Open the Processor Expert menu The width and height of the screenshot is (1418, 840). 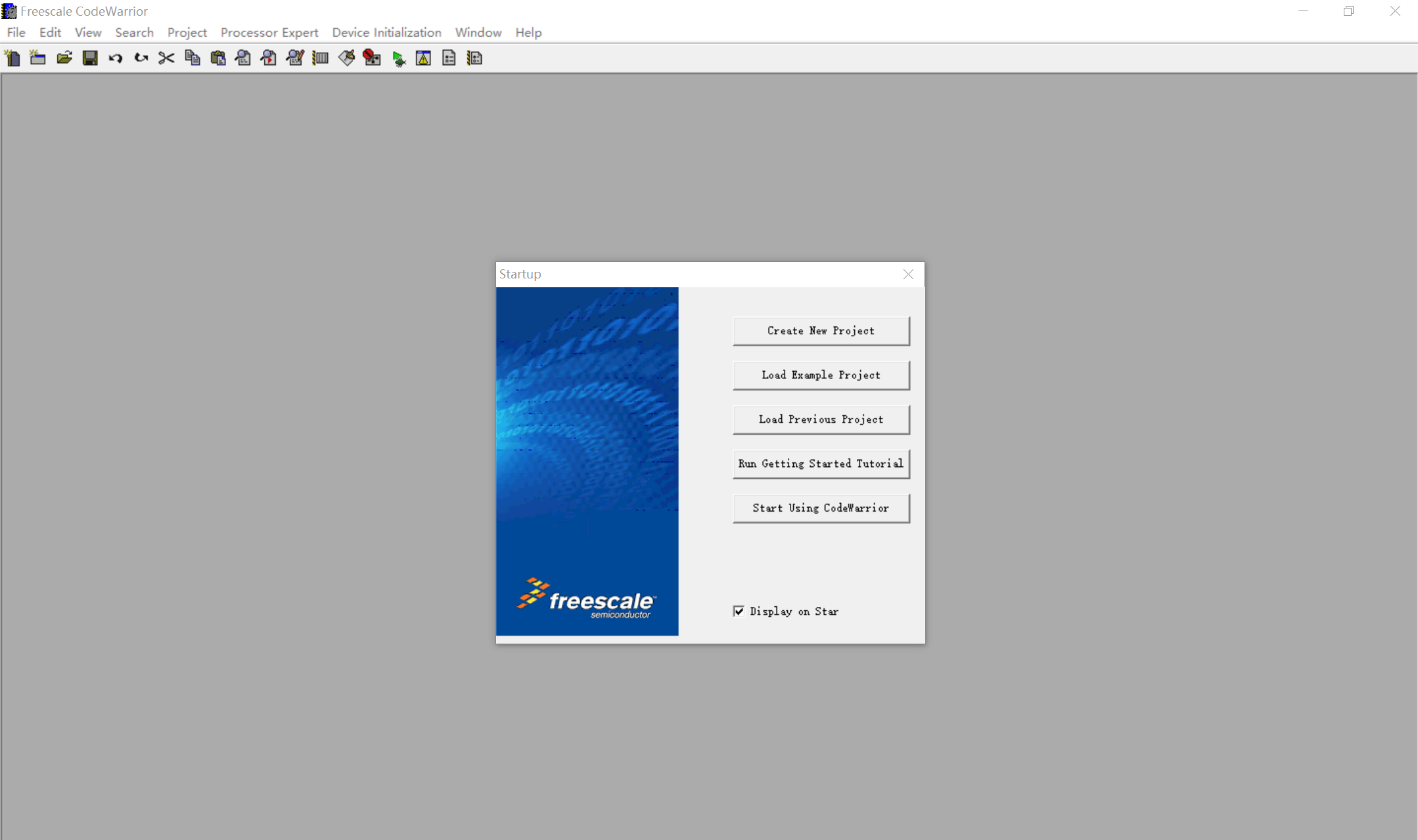tap(269, 32)
